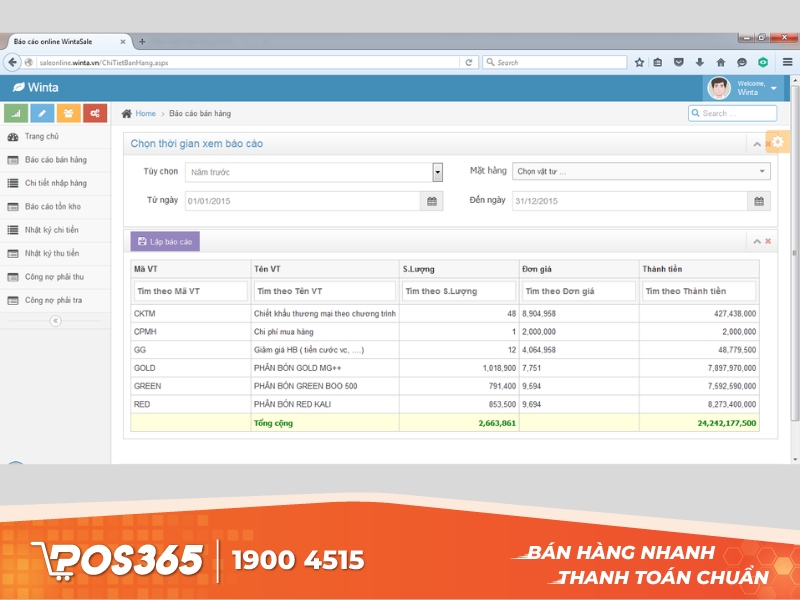This screenshot has width=800, height=600.
Task: Go to the browser home page icon
Action: pyautogui.click(x=720, y=62)
